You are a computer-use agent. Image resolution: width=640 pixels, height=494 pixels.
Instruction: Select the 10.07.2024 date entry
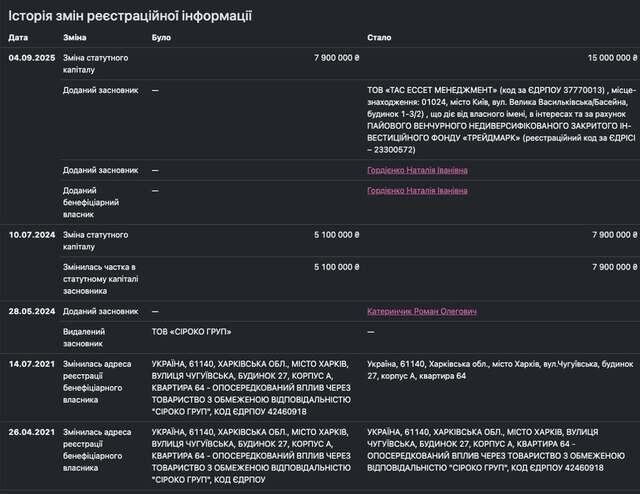32,235
